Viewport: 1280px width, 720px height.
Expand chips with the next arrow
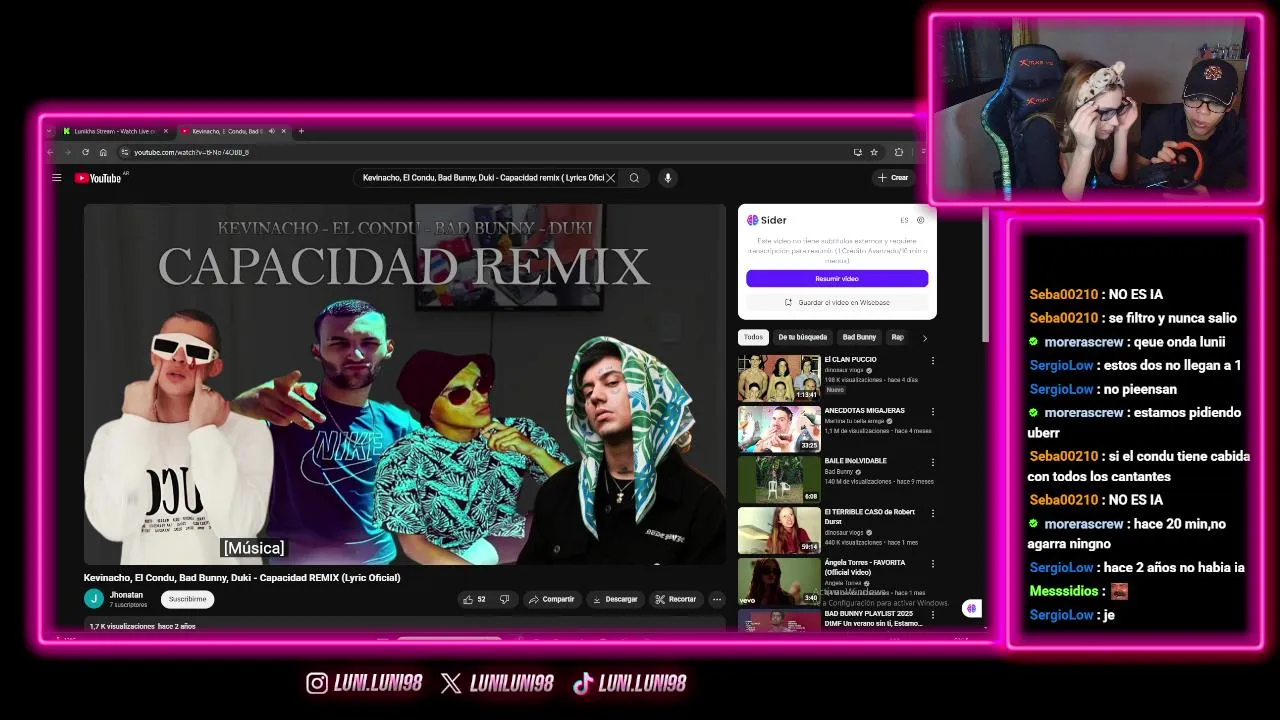[x=924, y=338]
